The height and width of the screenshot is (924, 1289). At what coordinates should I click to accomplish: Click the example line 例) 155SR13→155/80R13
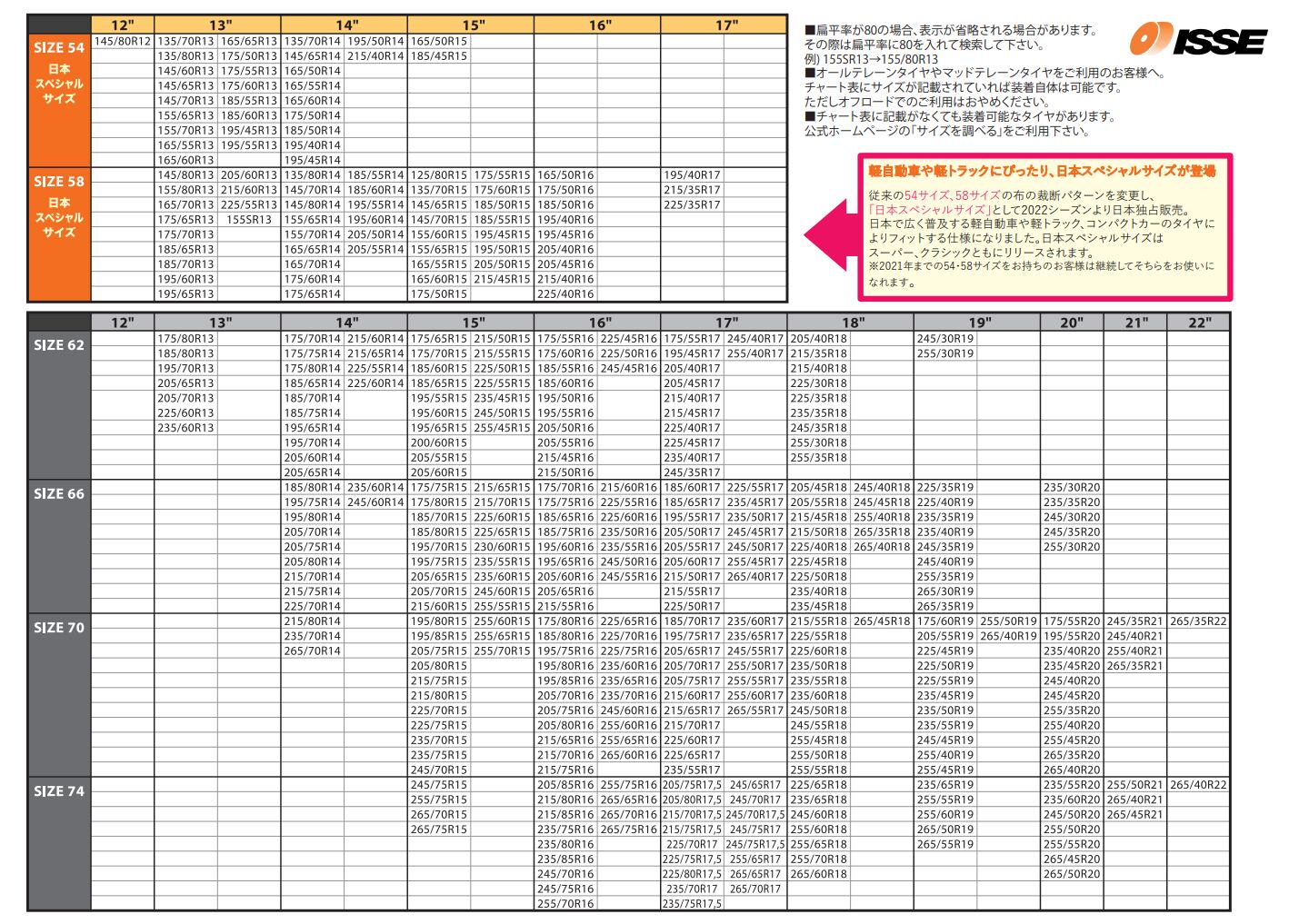tap(871, 59)
